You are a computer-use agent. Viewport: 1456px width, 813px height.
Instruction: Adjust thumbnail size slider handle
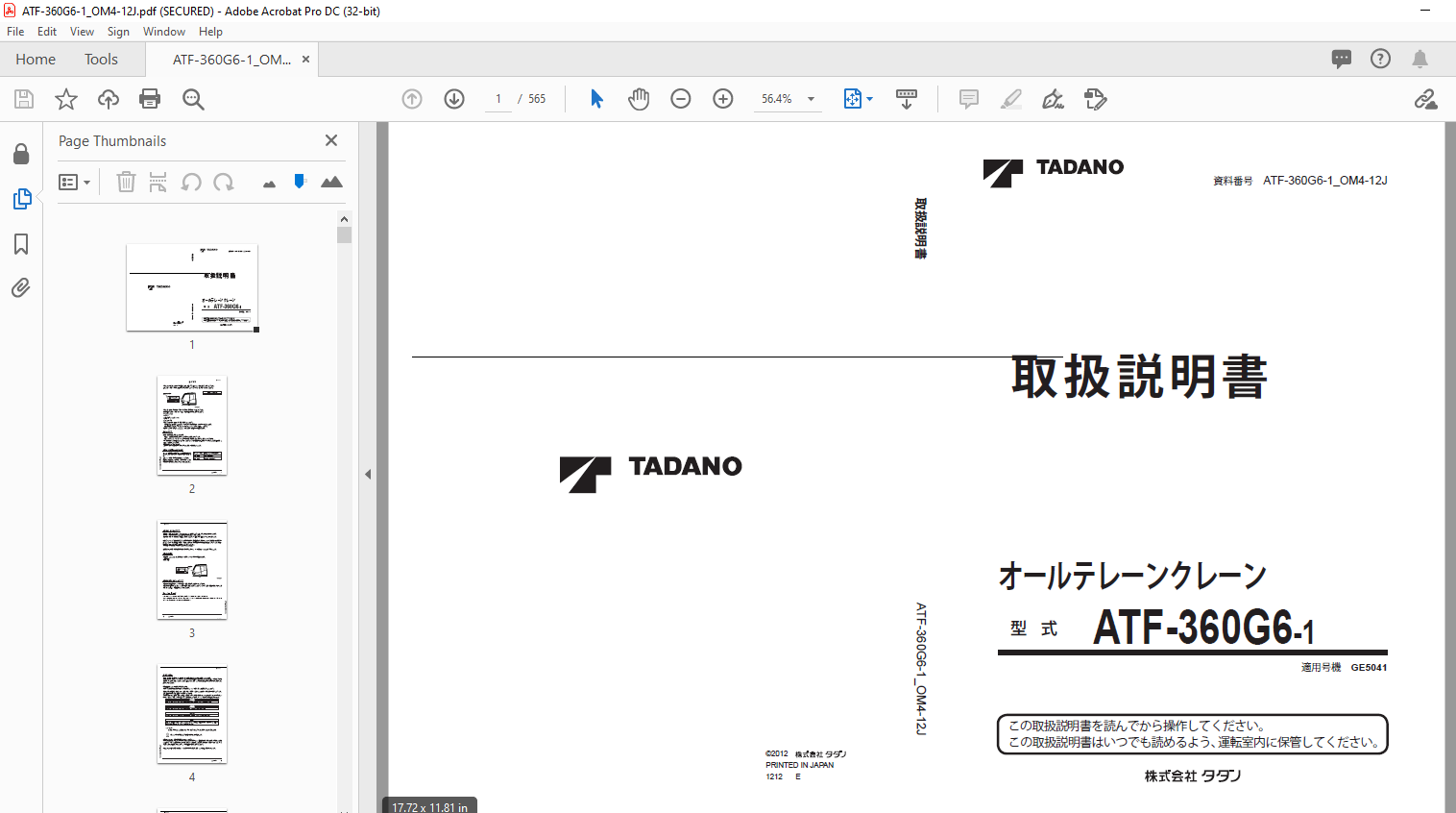pos(300,181)
